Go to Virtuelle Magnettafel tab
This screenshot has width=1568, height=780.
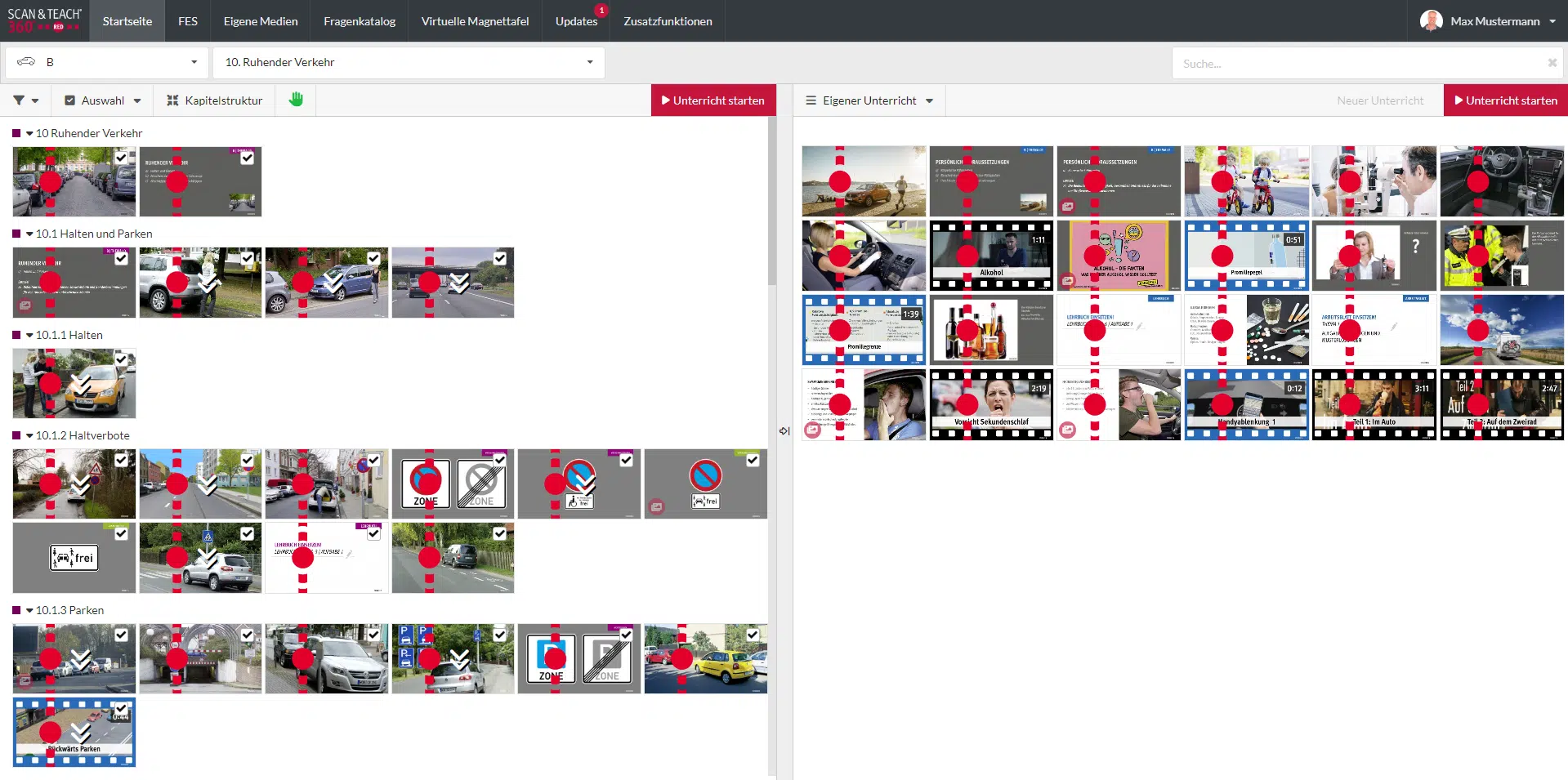(475, 21)
